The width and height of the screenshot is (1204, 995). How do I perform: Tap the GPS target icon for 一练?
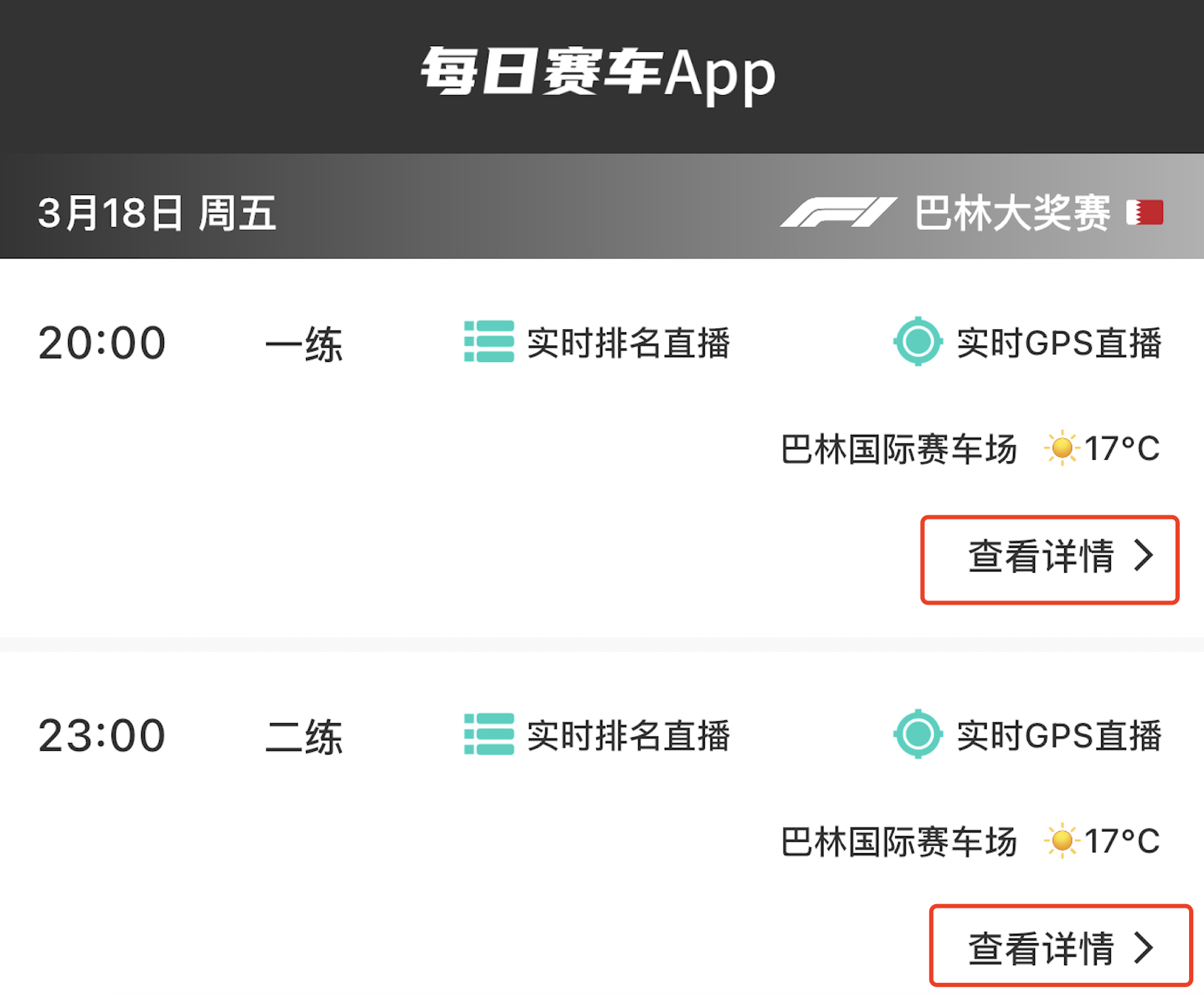coord(918,341)
